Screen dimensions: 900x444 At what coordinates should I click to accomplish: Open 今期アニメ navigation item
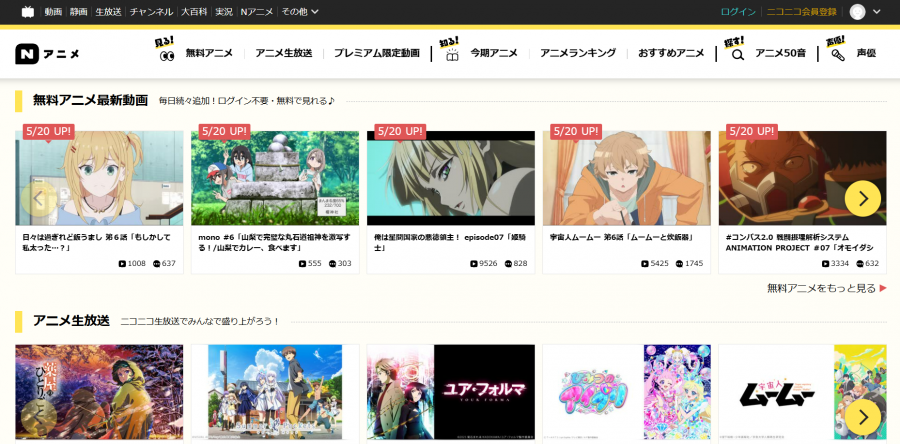pos(494,53)
